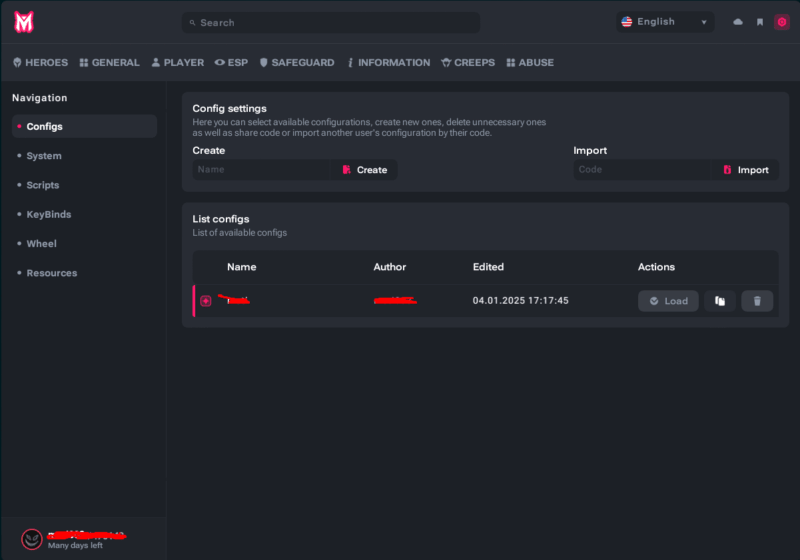Switch to the INFORMATION tab

(388, 62)
